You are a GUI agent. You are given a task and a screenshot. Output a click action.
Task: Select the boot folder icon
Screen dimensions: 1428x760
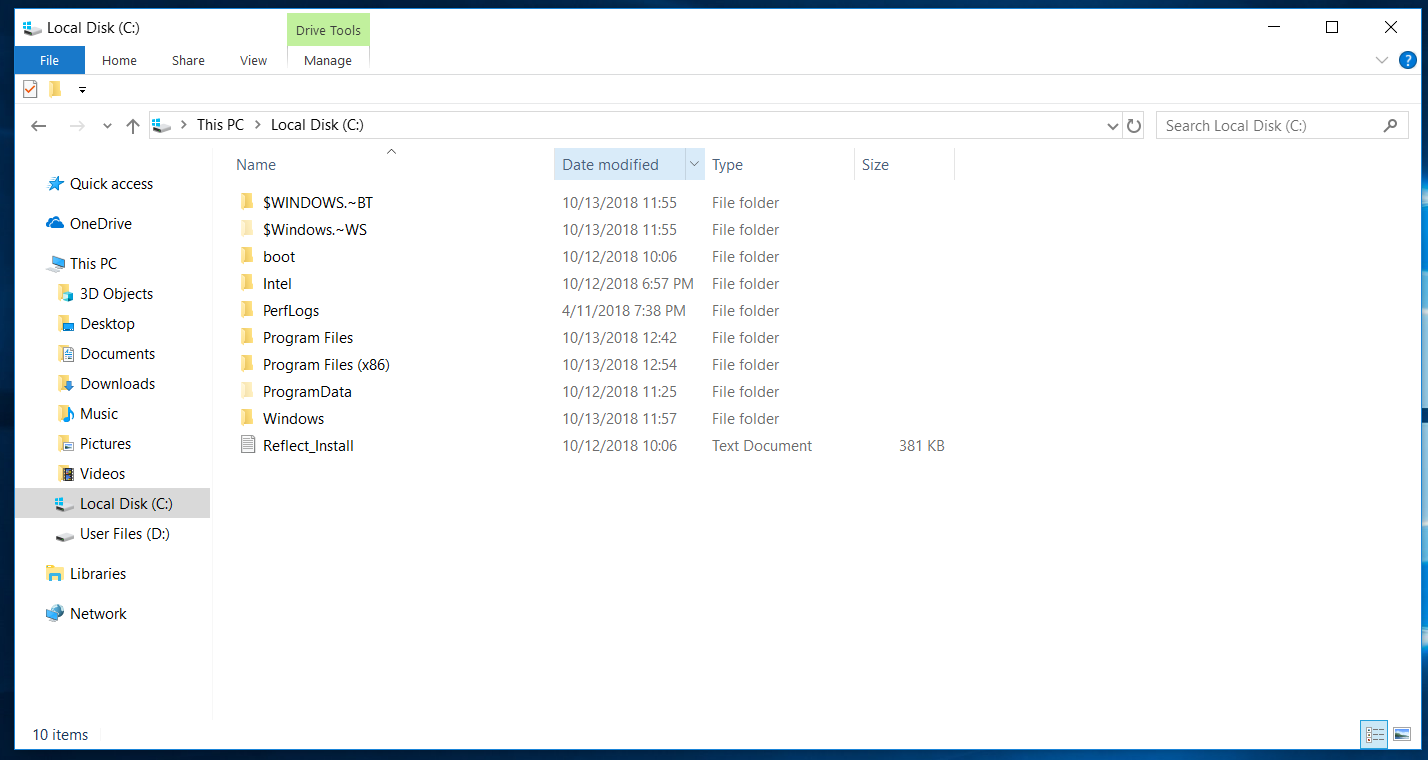[247, 256]
